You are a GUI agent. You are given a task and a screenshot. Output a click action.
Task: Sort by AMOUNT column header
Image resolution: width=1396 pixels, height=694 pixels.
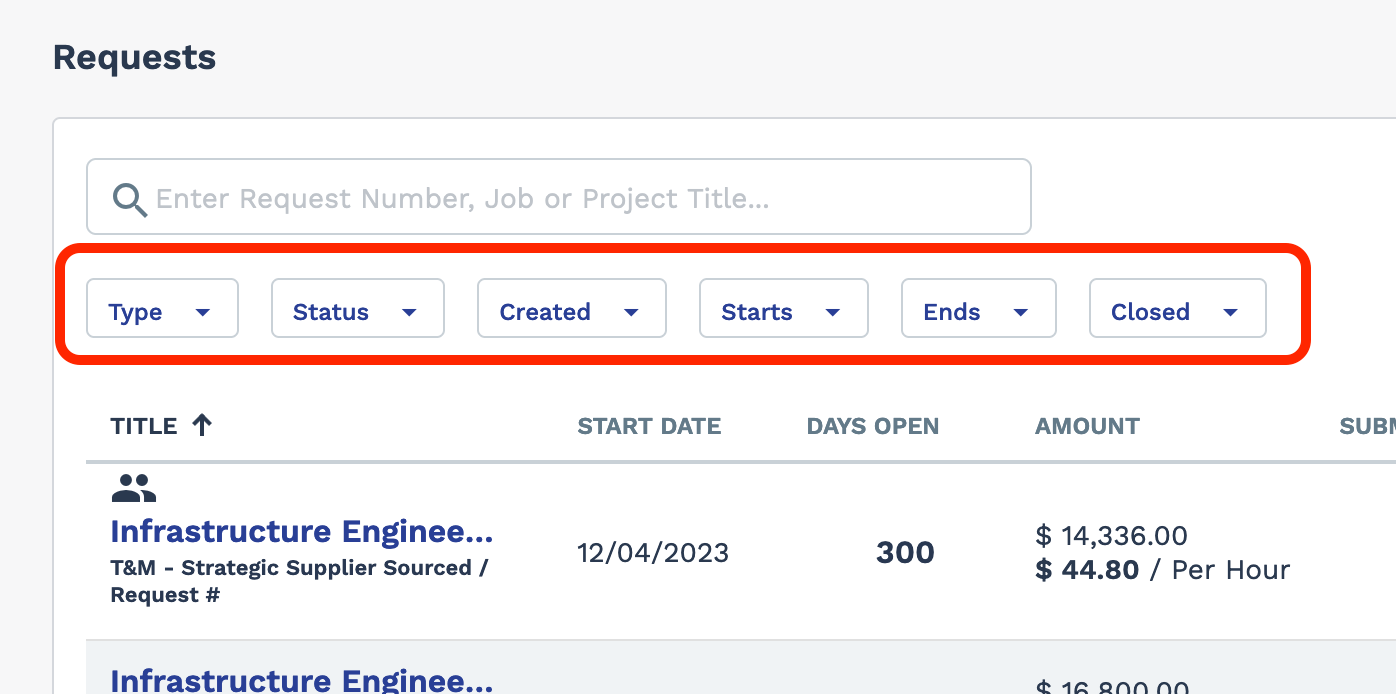click(x=1087, y=426)
